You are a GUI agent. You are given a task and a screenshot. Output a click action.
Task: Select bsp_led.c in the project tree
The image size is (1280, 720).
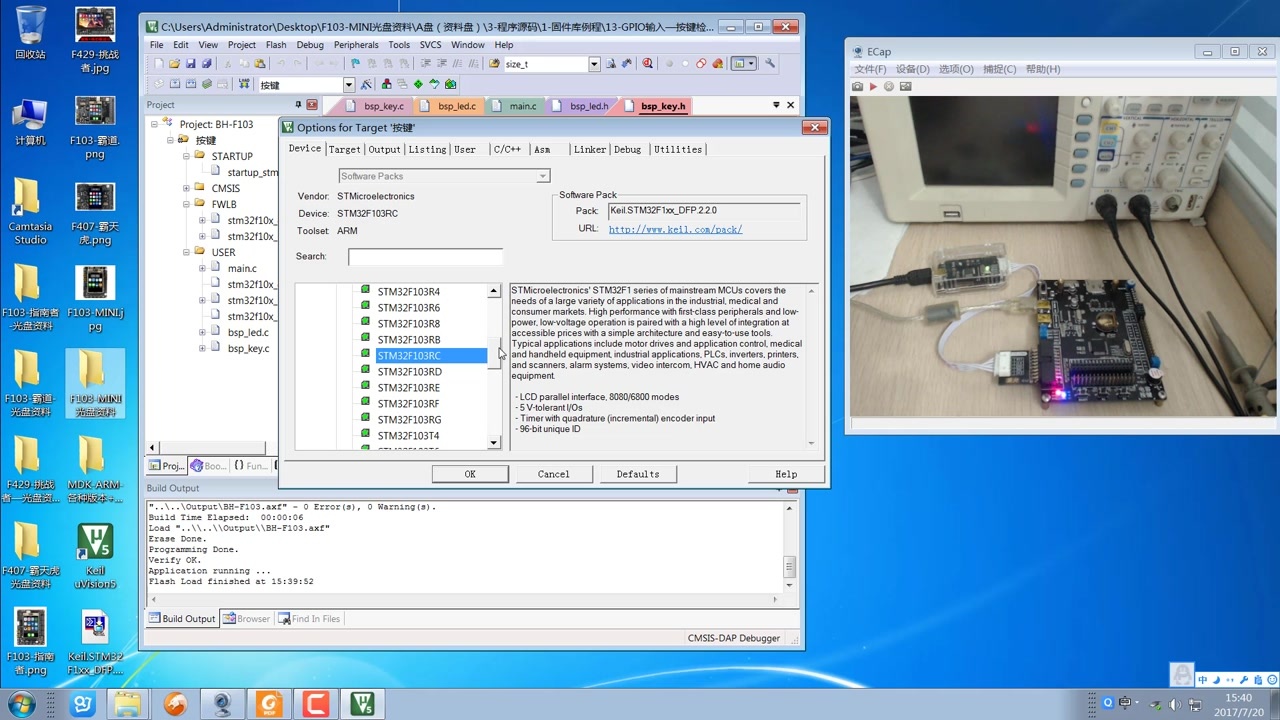(x=248, y=332)
